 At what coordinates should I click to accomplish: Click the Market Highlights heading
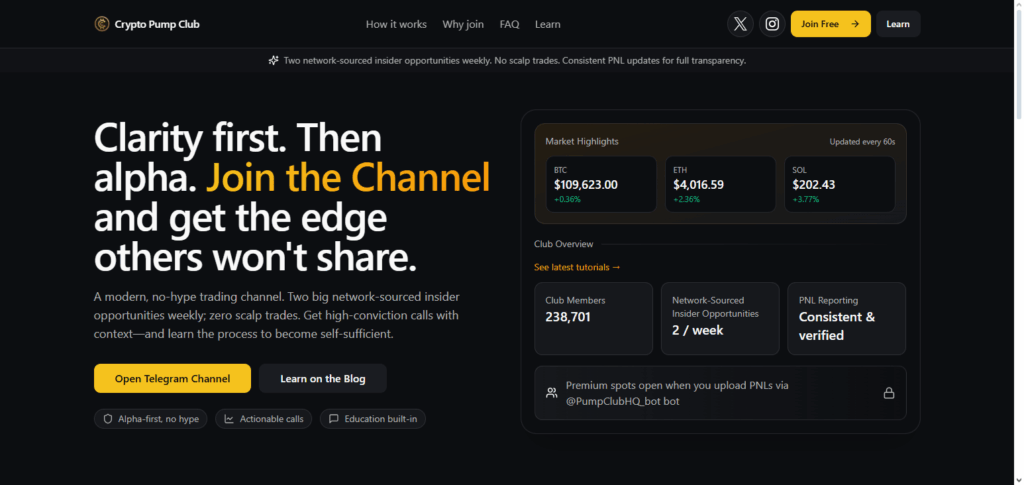pyautogui.click(x=582, y=141)
